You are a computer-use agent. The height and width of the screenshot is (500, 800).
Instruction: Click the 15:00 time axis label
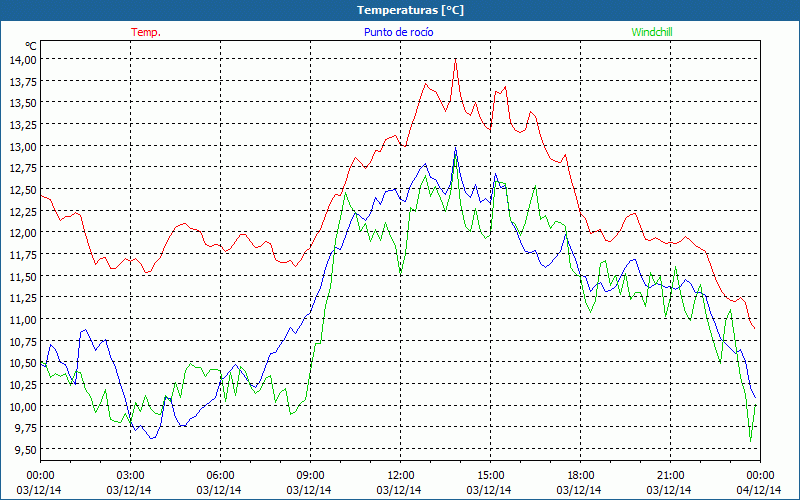coord(490,476)
